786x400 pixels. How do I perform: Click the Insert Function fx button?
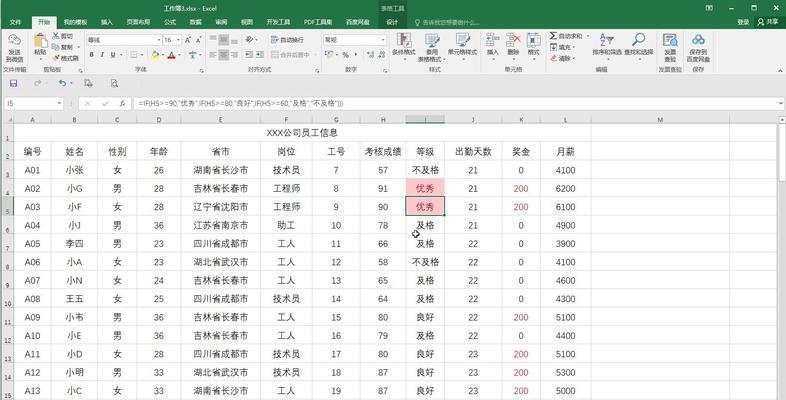122,104
